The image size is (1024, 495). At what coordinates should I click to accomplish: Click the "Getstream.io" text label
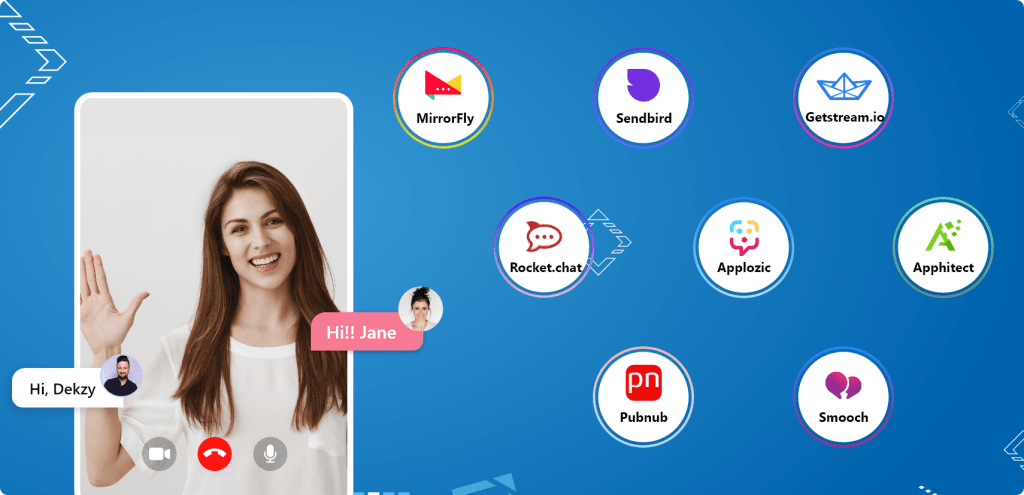point(844,118)
